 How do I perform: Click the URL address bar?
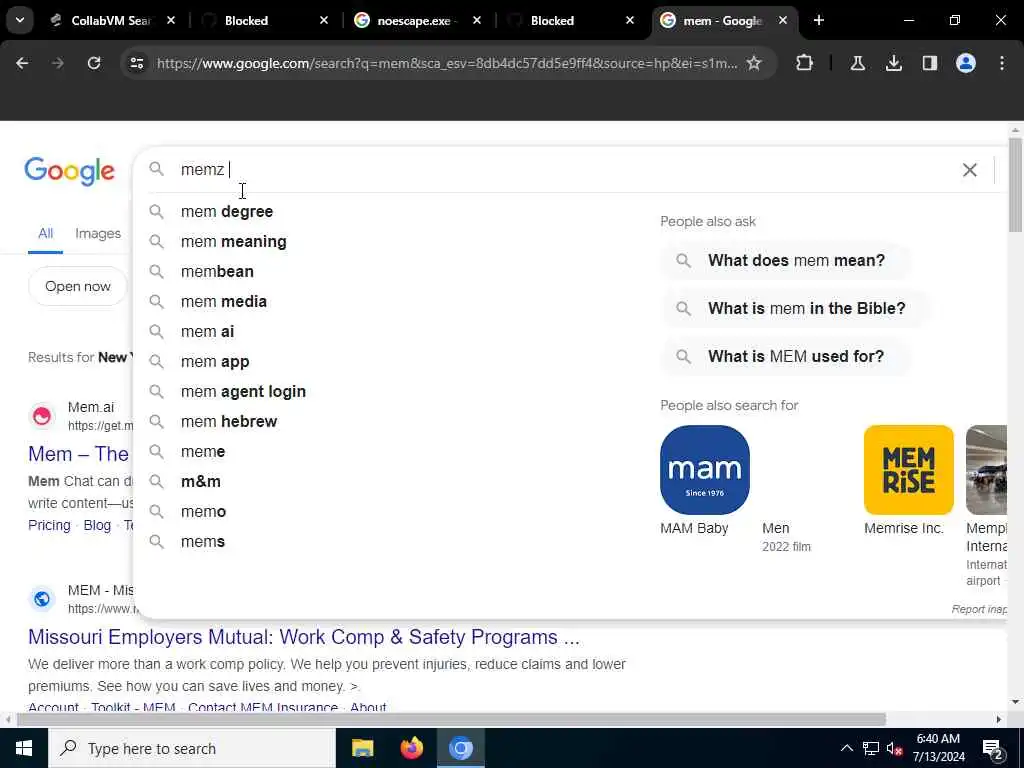tap(446, 63)
